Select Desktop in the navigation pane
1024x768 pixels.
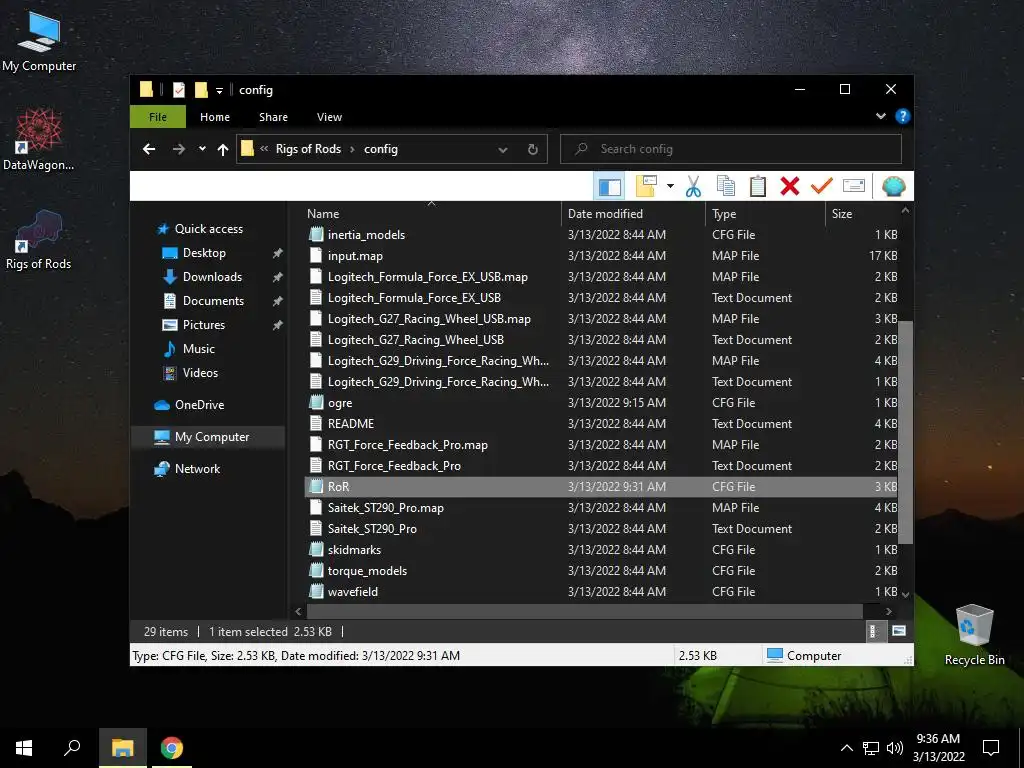click(204, 253)
